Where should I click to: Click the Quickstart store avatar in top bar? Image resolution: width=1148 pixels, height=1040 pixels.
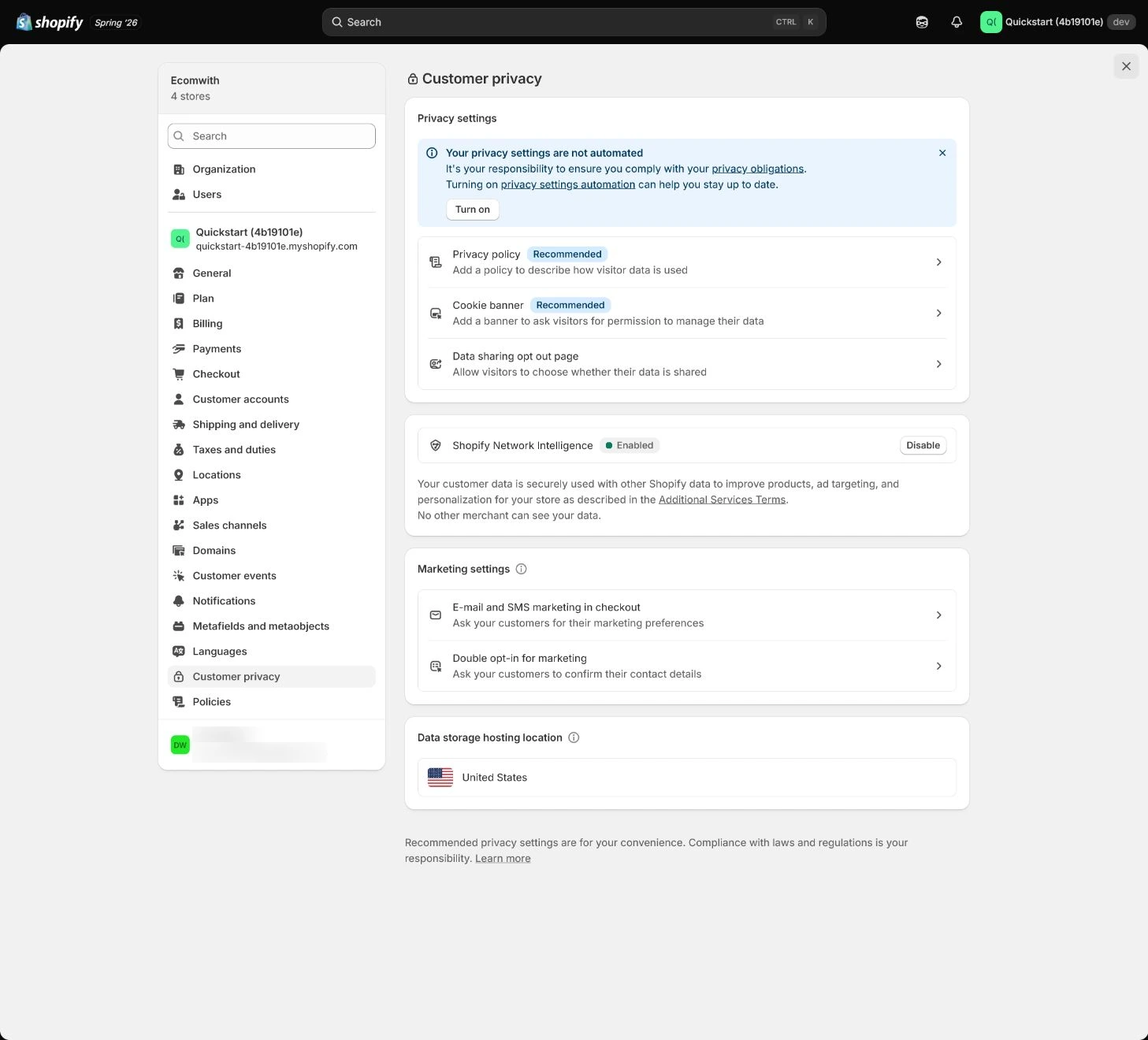click(x=991, y=22)
